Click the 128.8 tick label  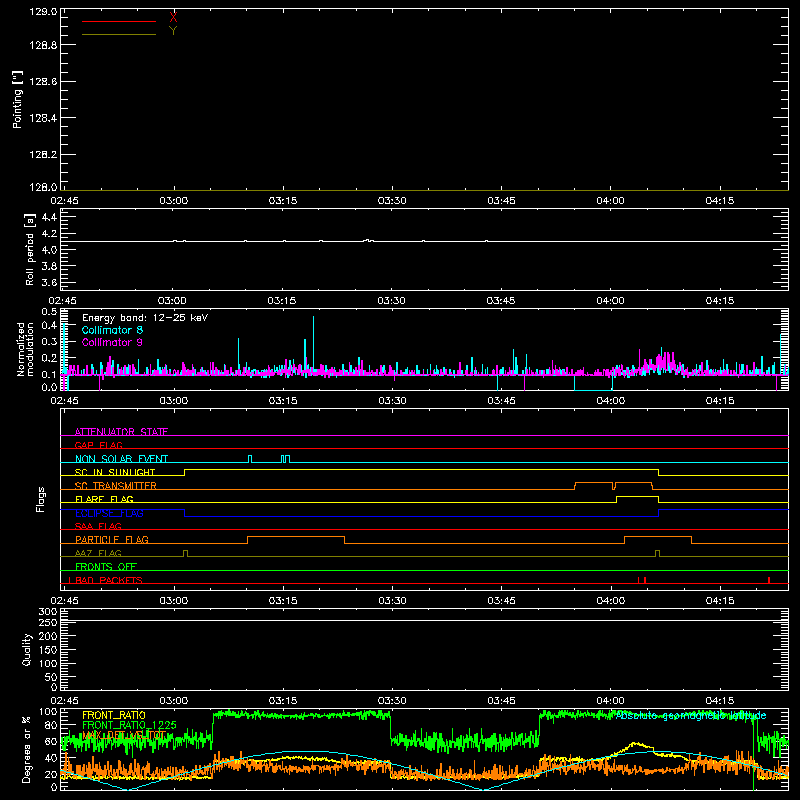43,45
